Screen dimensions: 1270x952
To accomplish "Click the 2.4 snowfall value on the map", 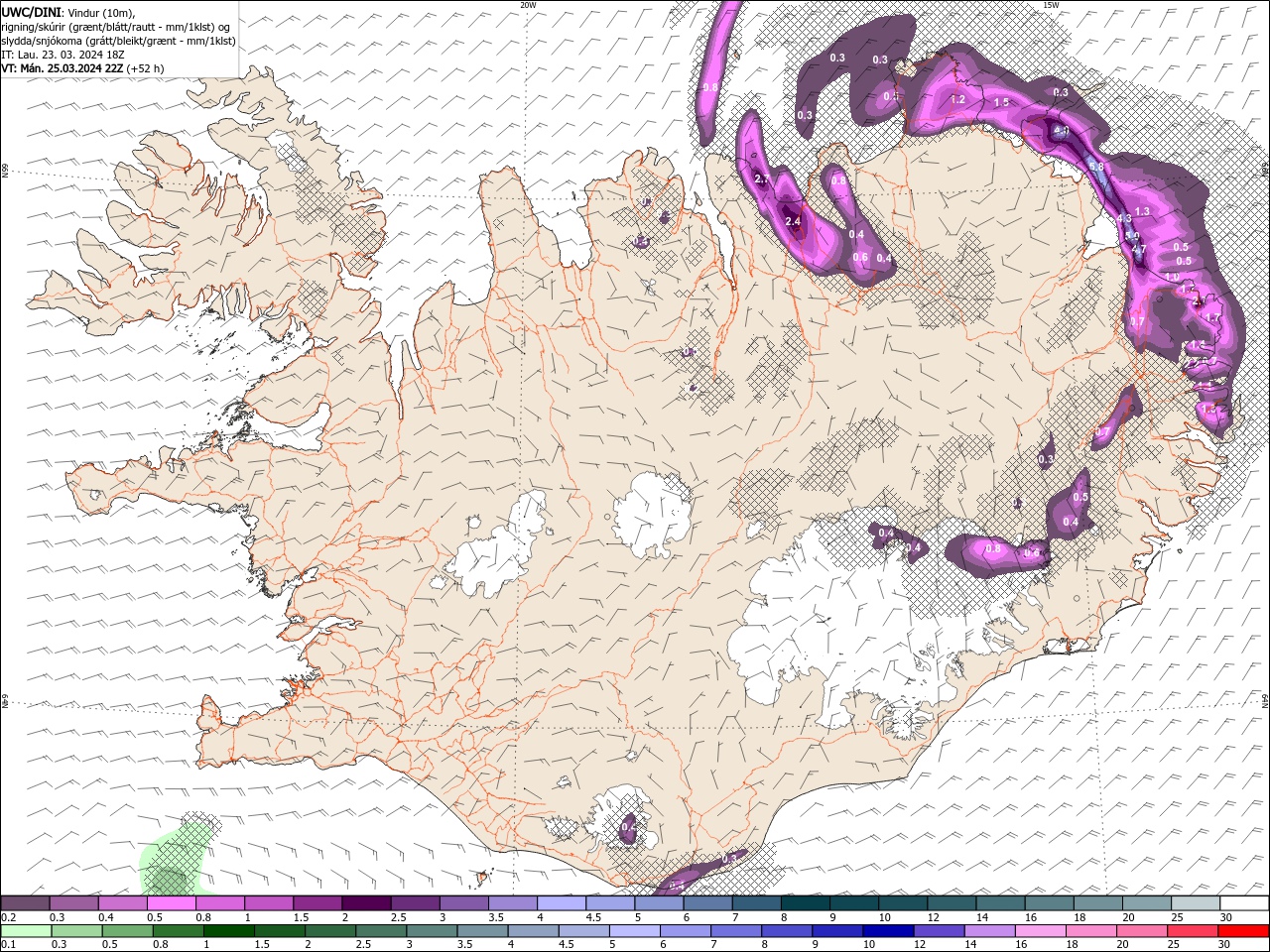I will pyautogui.click(x=793, y=221).
